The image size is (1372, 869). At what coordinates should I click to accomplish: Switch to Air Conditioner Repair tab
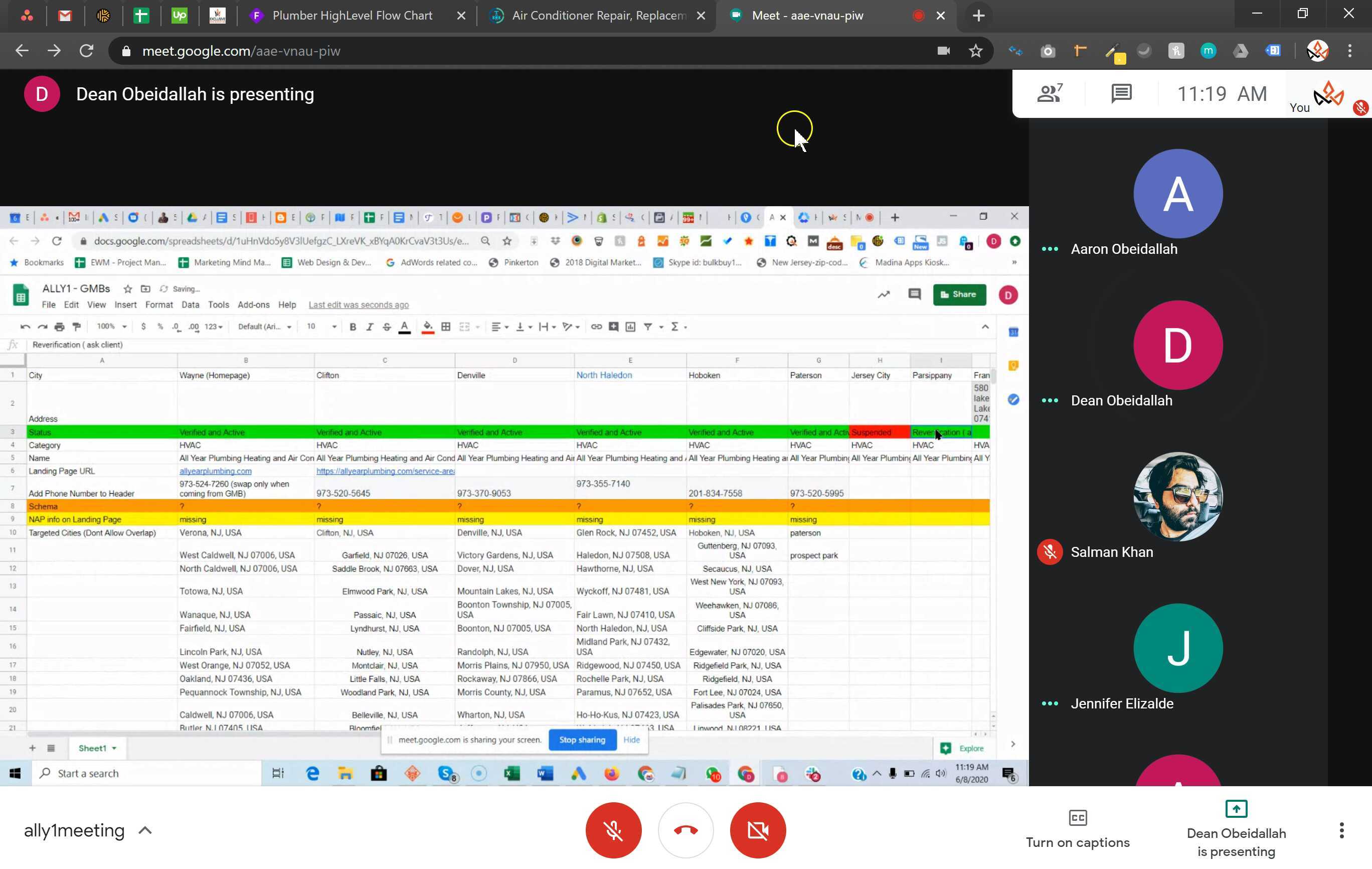pyautogui.click(x=598, y=16)
